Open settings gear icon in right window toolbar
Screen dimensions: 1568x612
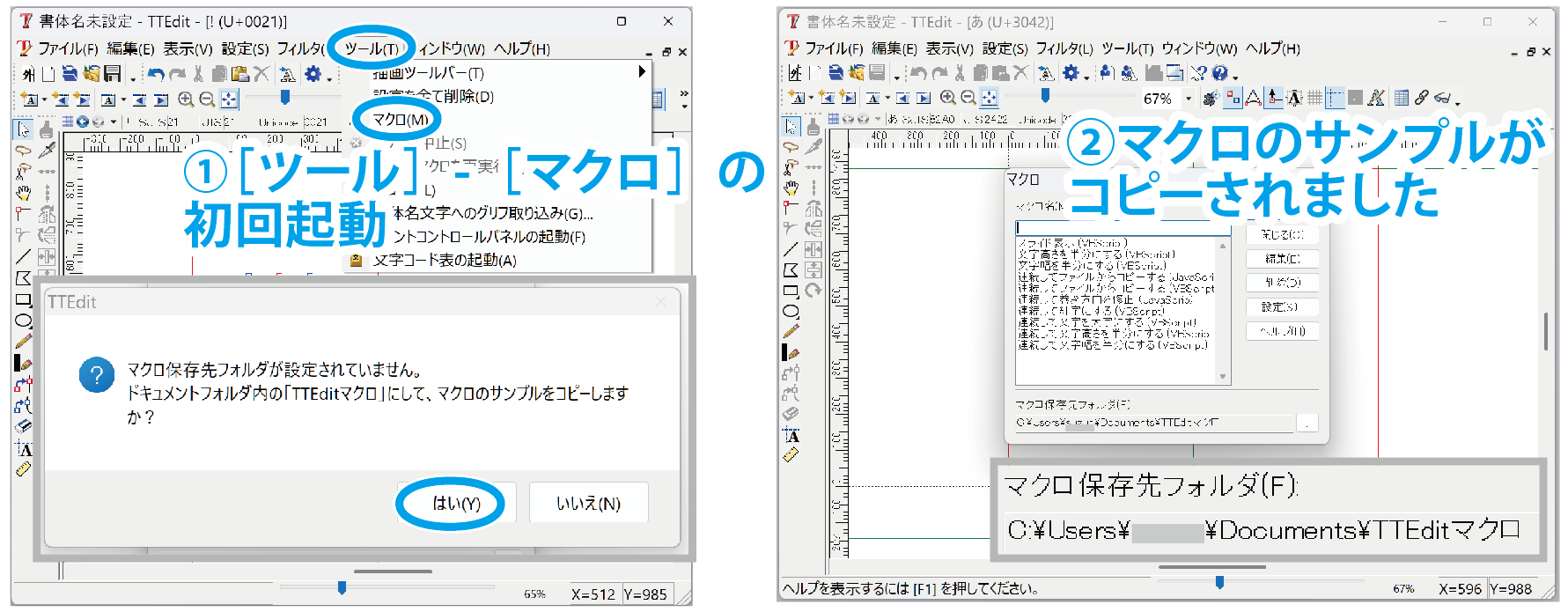click(x=1071, y=73)
